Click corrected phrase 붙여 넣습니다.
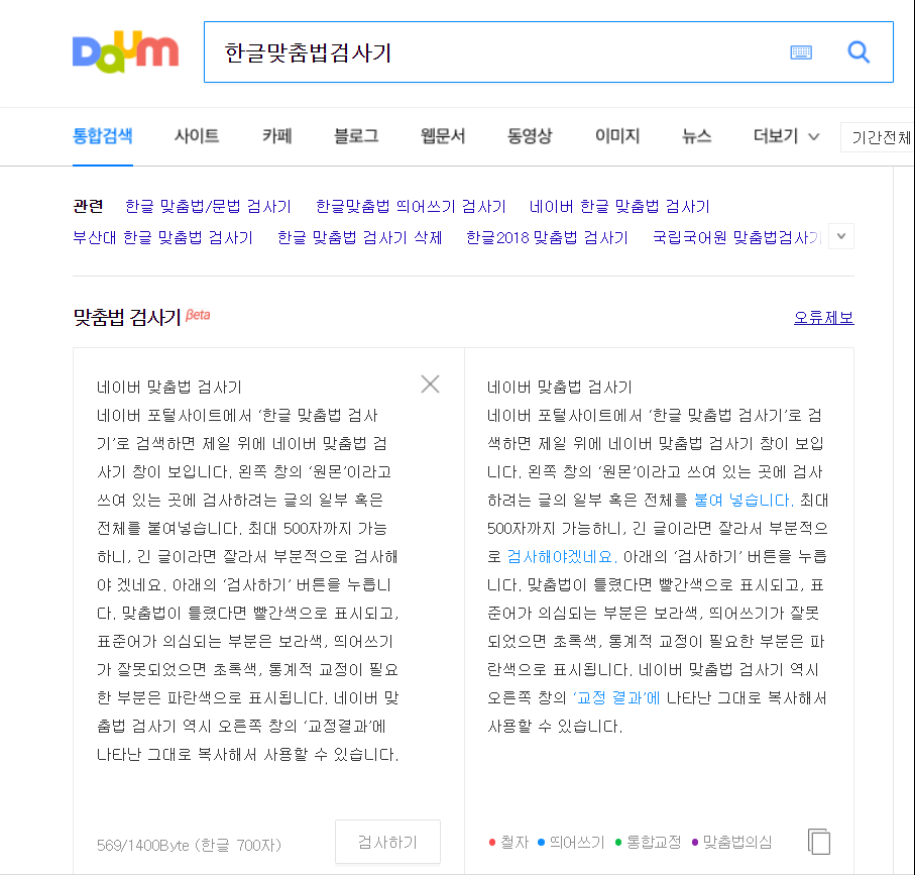The width and height of the screenshot is (915, 875). pyautogui.click(x=743, y=500)
